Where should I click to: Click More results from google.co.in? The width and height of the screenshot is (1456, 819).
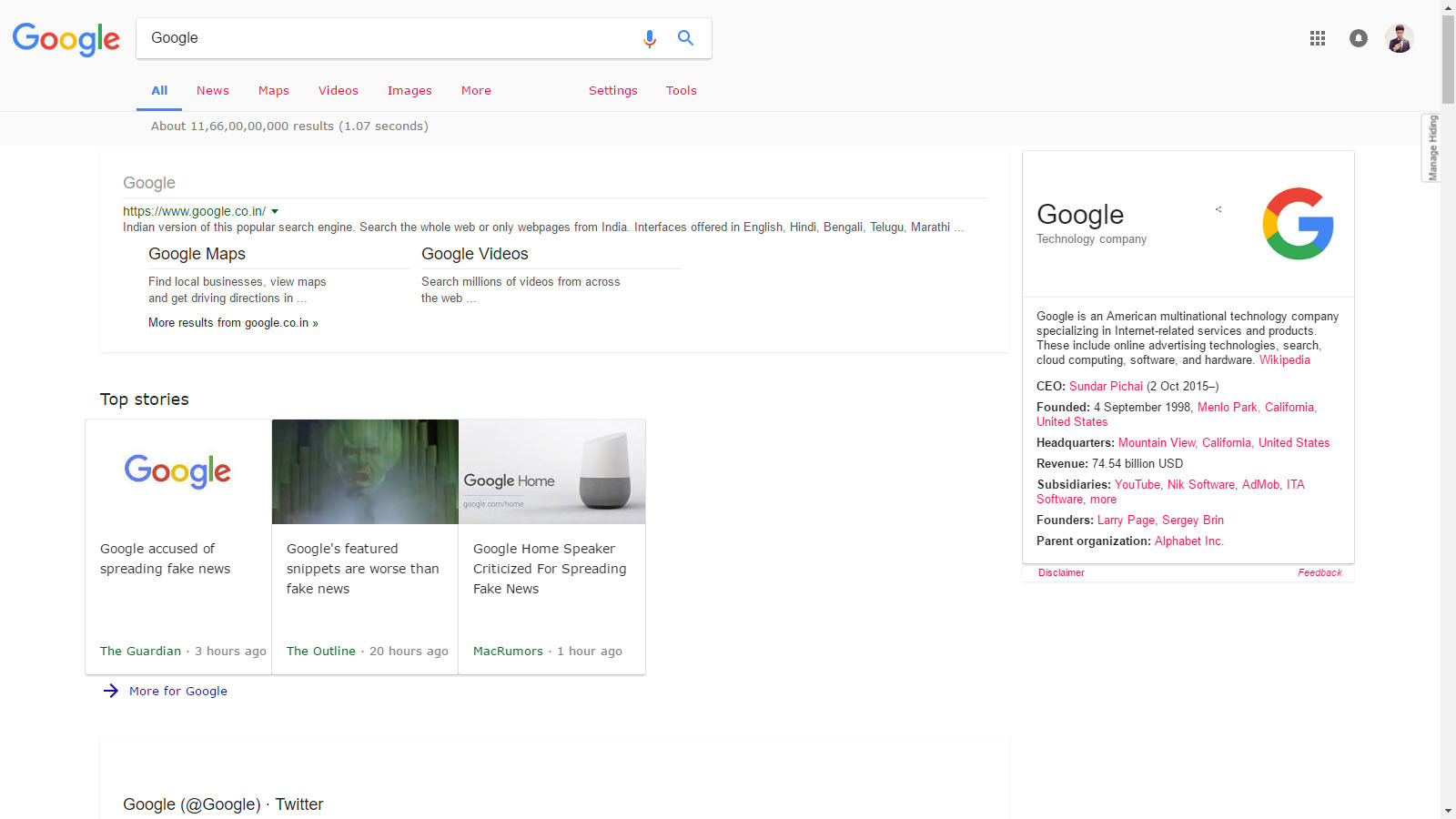coord(233,323)
